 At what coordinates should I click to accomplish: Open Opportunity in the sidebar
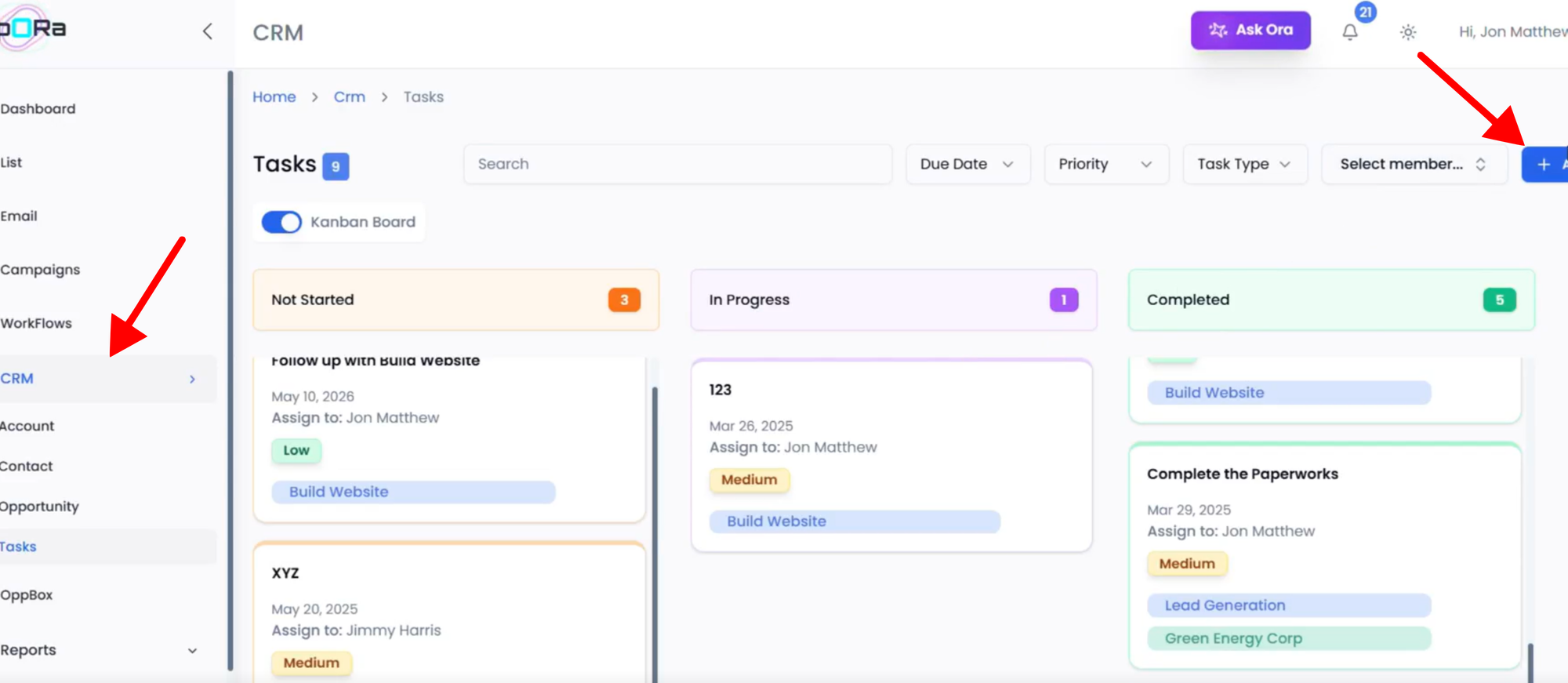40,507
